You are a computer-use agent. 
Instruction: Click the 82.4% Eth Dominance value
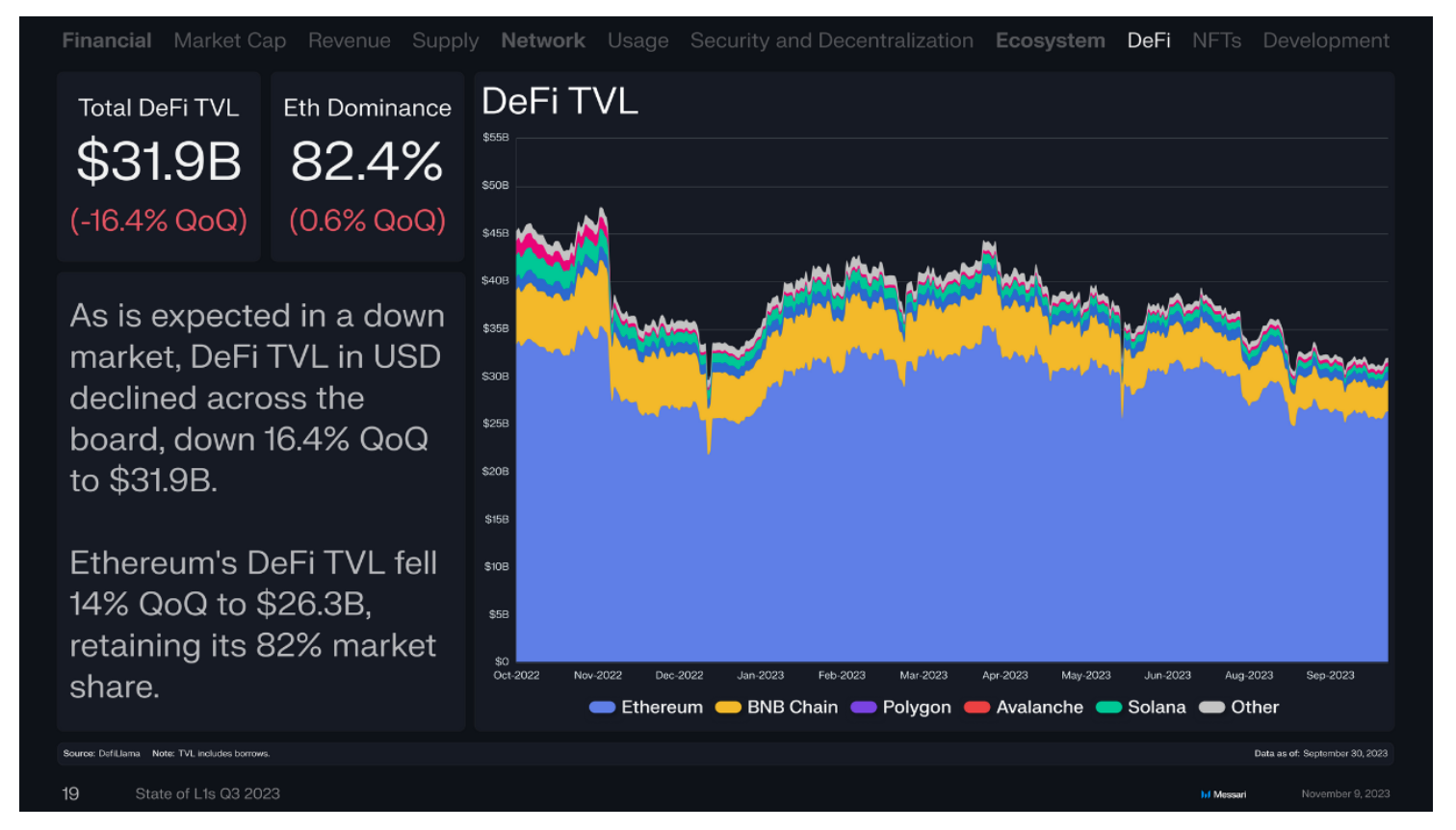(x=367, y=161)
